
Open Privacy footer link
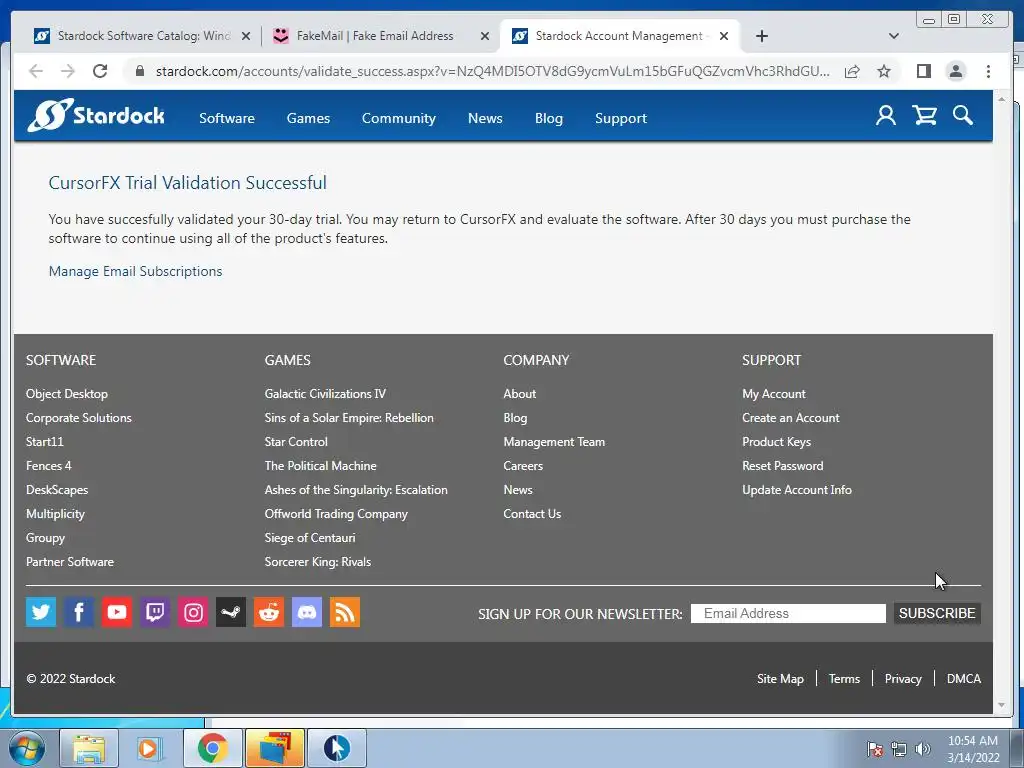903,679
